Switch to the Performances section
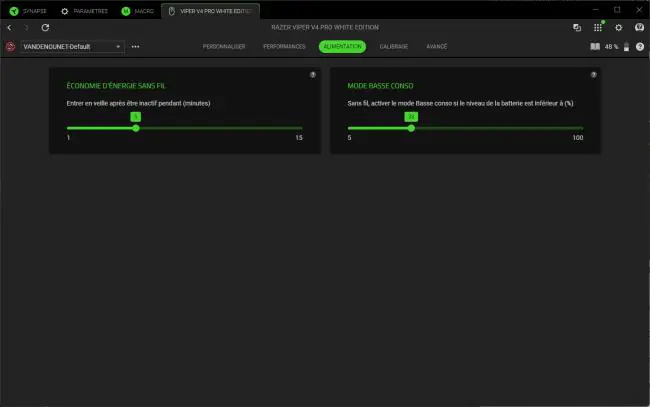 click(x=284, y=46)
